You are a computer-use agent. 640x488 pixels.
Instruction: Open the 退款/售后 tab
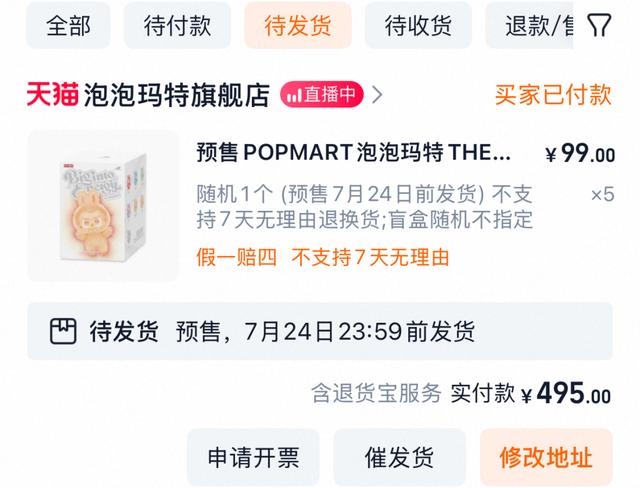[x=530, y=25]
